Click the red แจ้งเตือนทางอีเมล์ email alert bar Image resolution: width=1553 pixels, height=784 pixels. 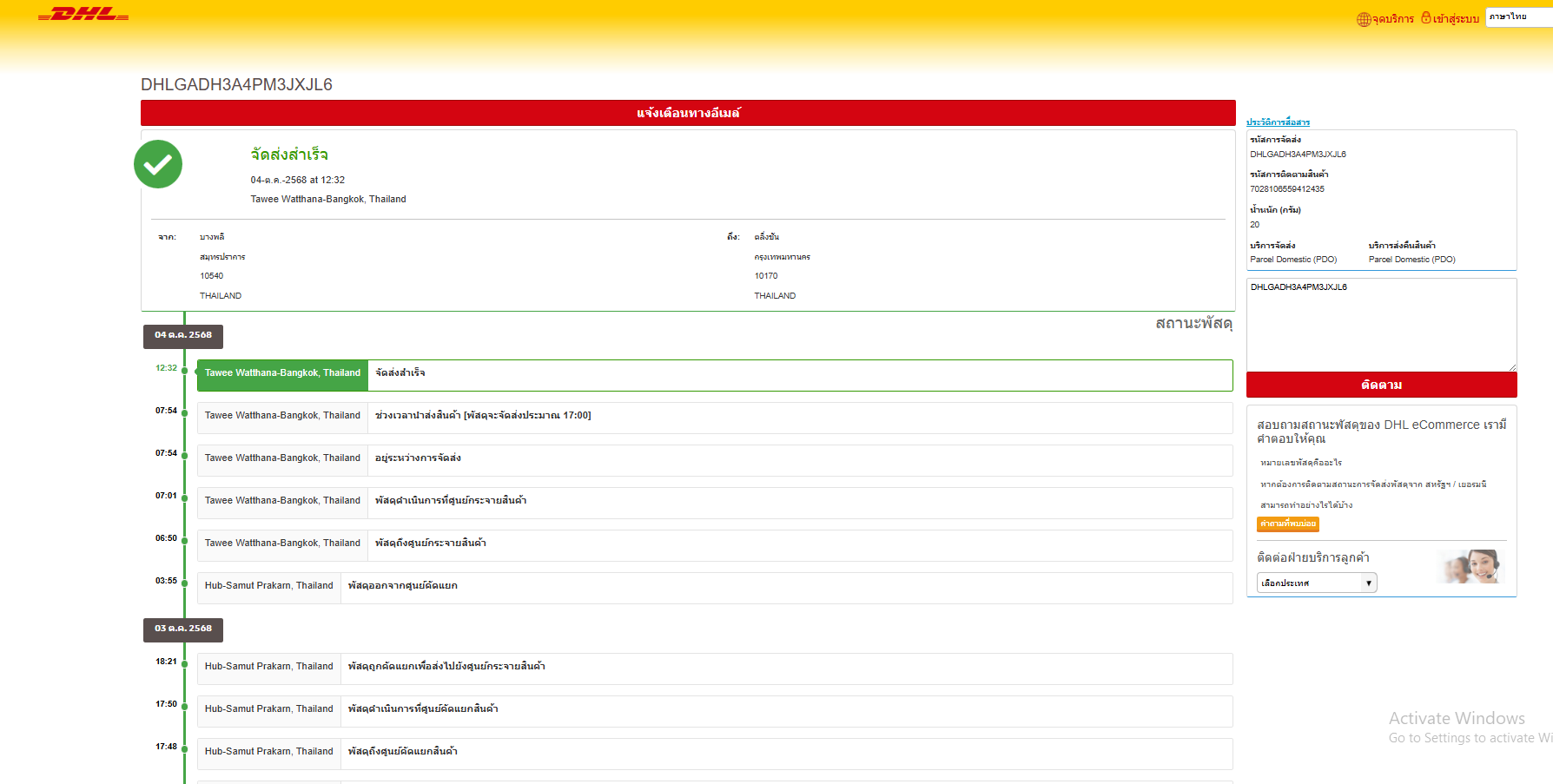tap(688, 113)
